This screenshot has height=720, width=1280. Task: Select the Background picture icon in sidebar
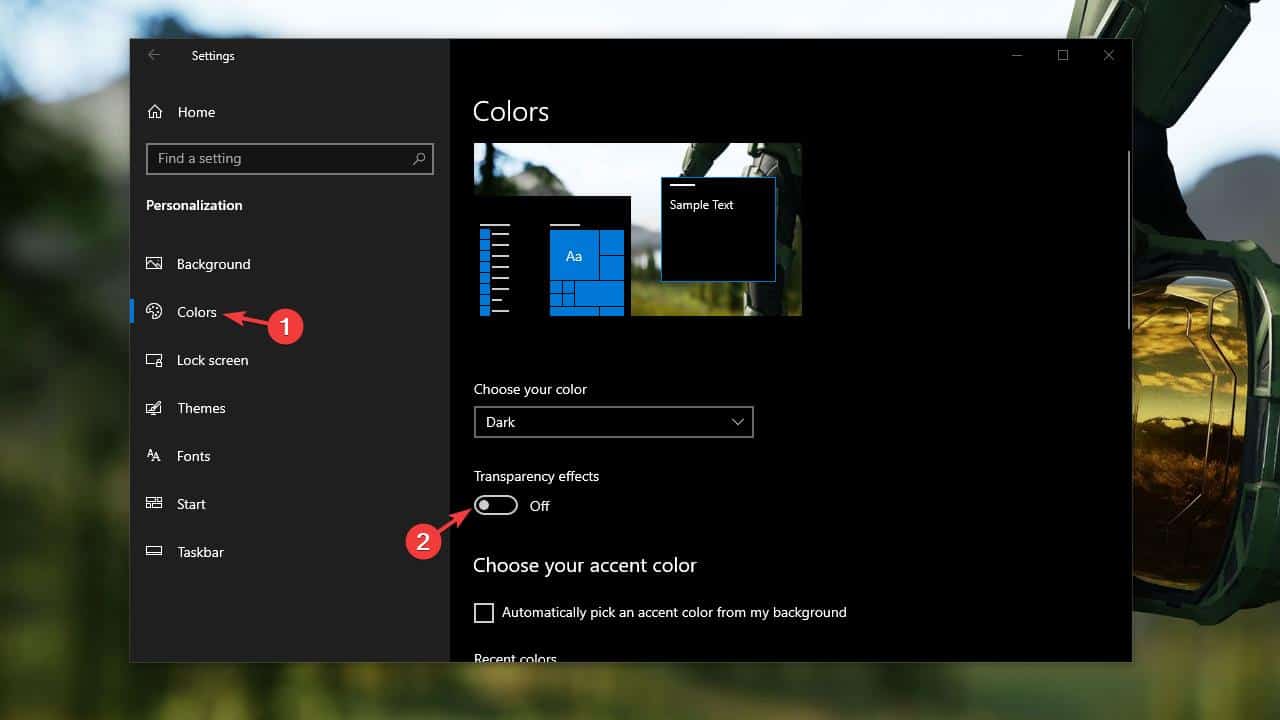[x=154, y=264]
